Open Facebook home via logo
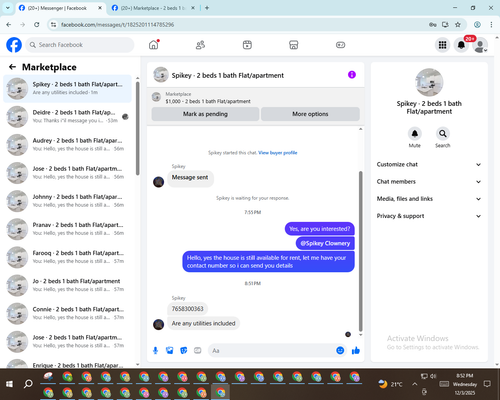Screen dimensions: 500x400 [14, 45]
